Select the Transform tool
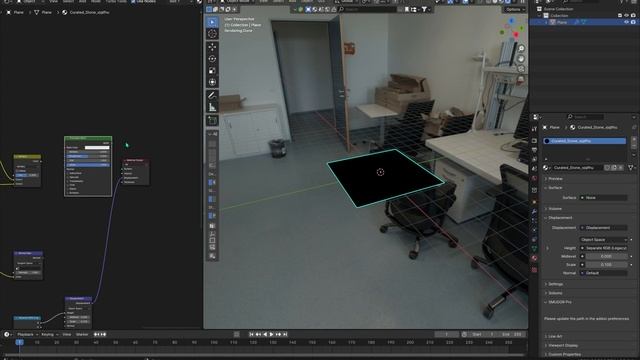This screenshot has height=360, width=640. (x=212, y=82)
